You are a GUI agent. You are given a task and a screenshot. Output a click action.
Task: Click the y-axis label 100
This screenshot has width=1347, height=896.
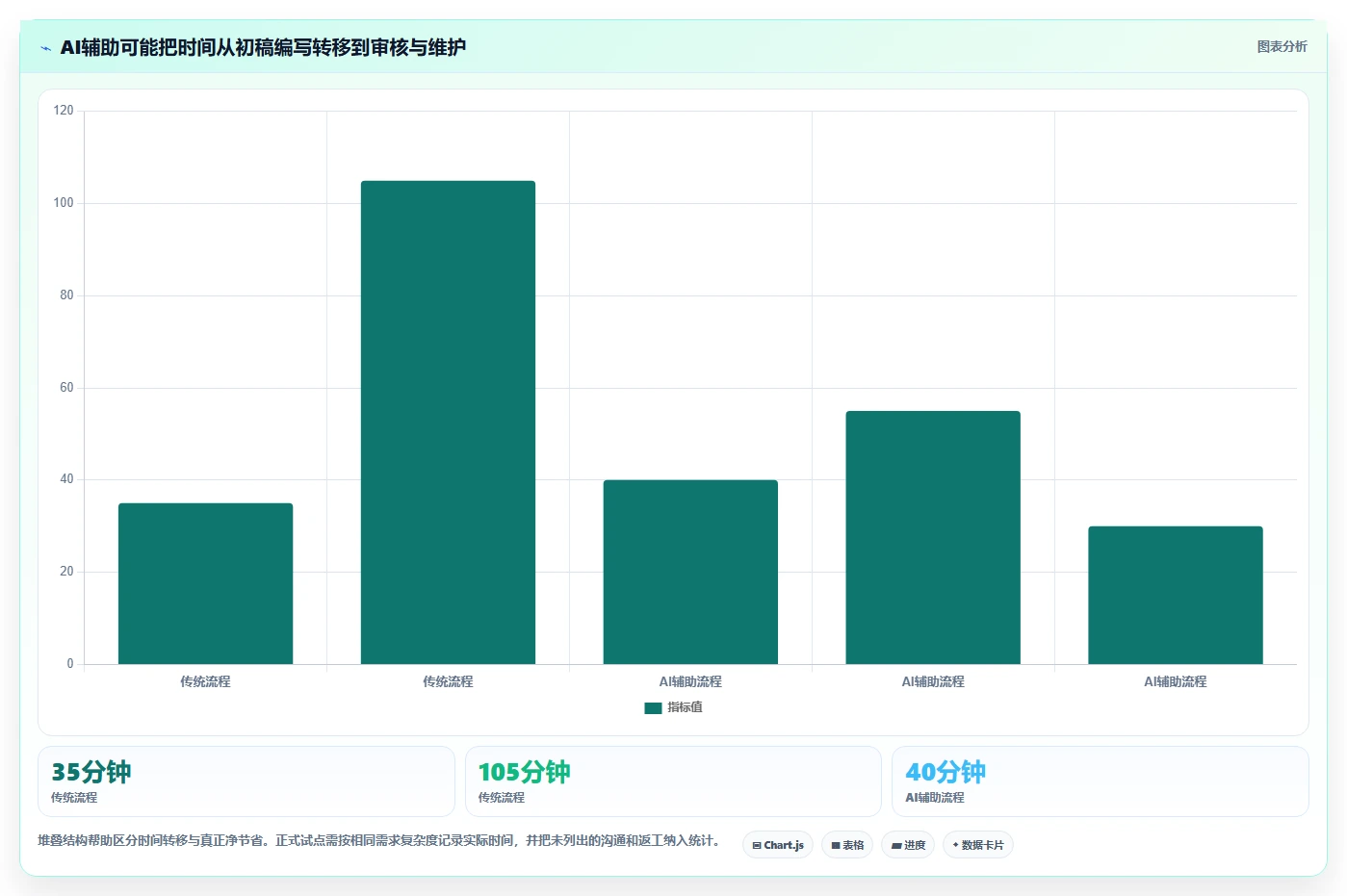pyautogui.click(x=64, y=203)
